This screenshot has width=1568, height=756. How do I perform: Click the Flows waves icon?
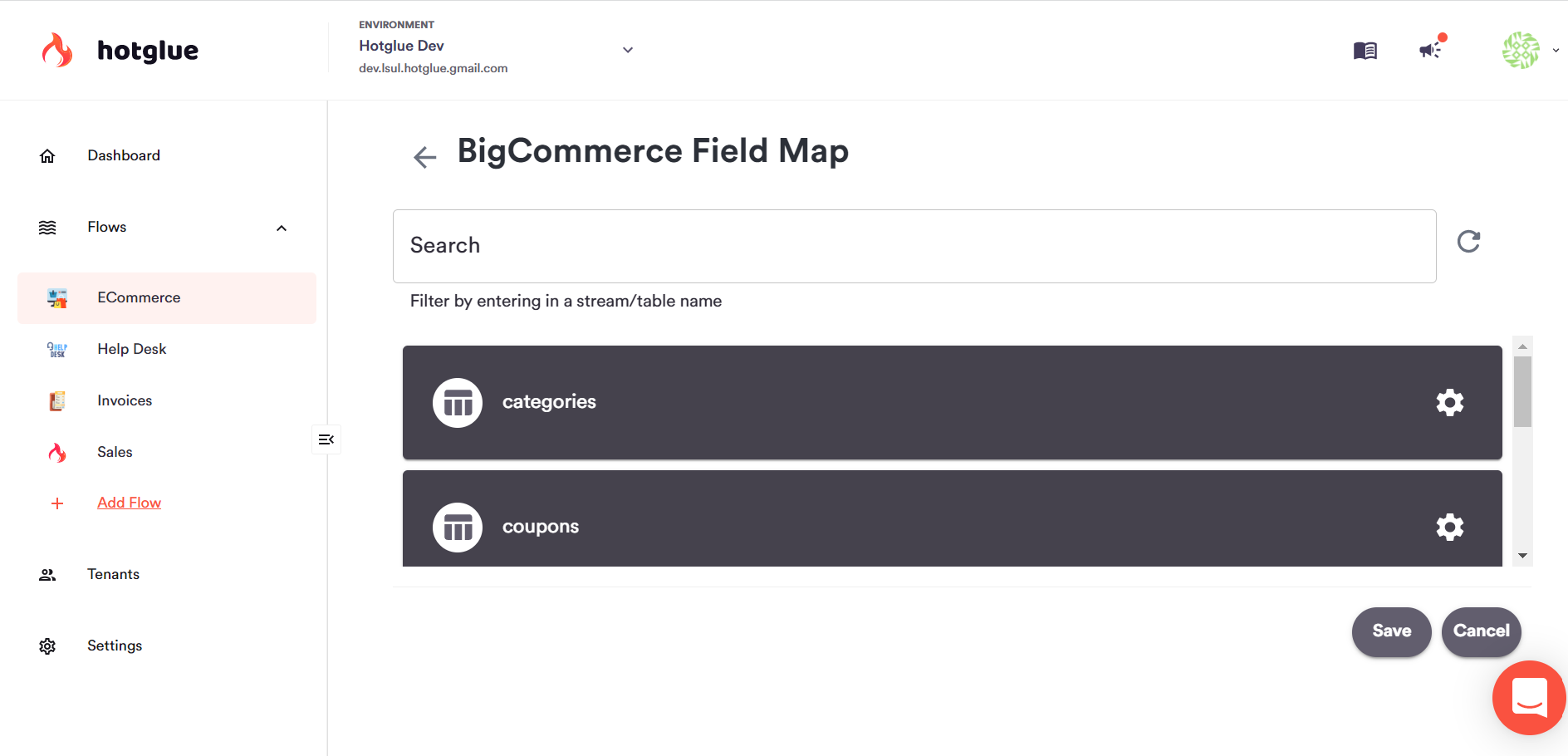click(x=47, y=228)
